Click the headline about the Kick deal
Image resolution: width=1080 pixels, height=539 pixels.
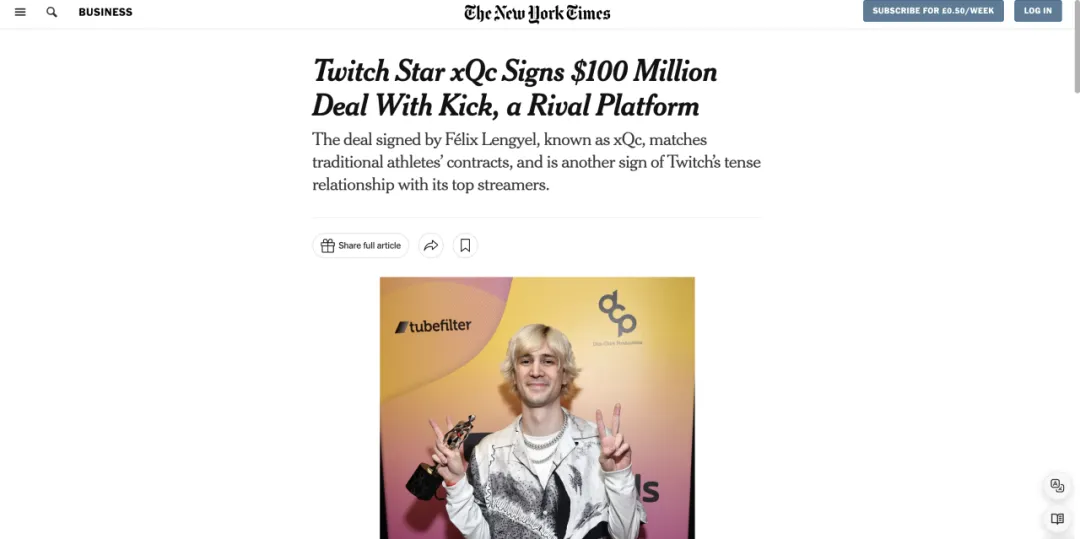pos(515,88)
